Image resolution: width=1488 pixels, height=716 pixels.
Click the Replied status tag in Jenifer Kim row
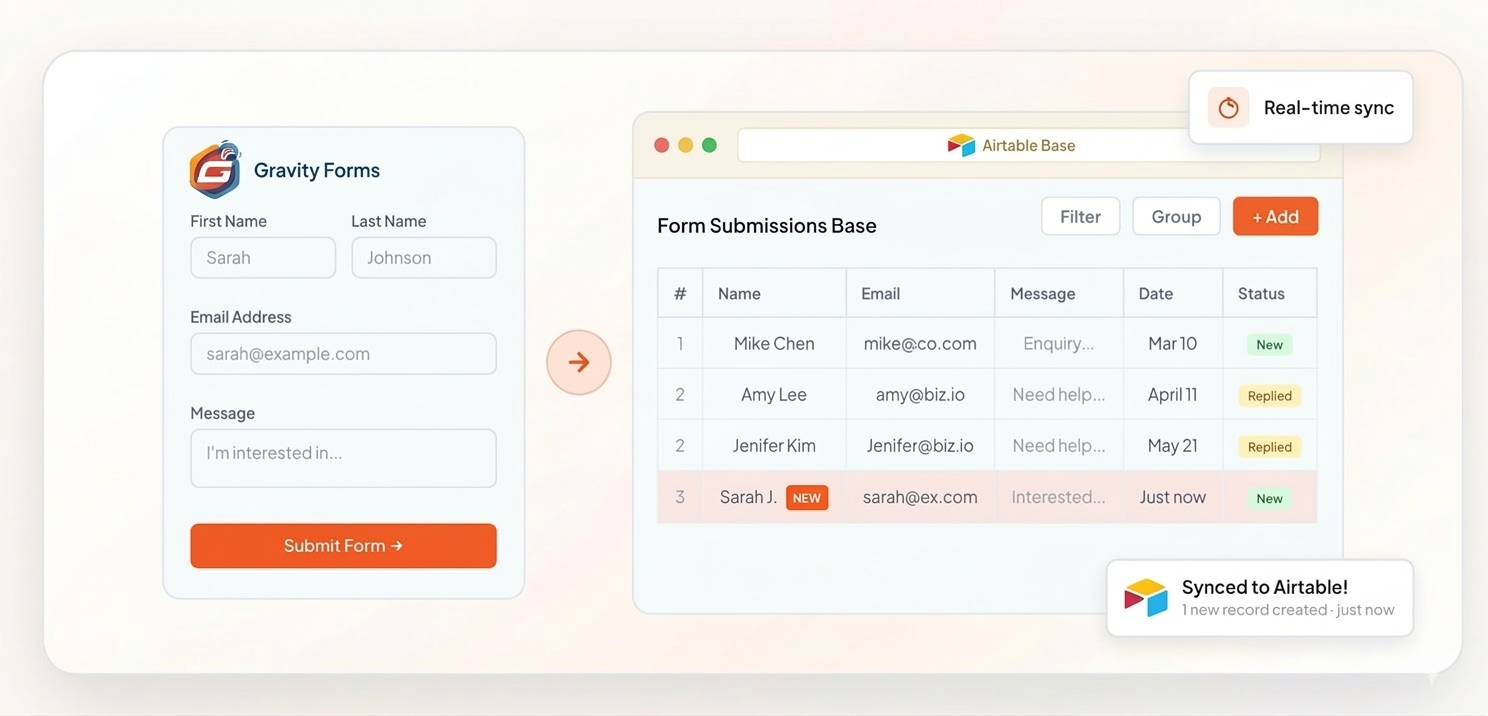tap(1270, 447)
